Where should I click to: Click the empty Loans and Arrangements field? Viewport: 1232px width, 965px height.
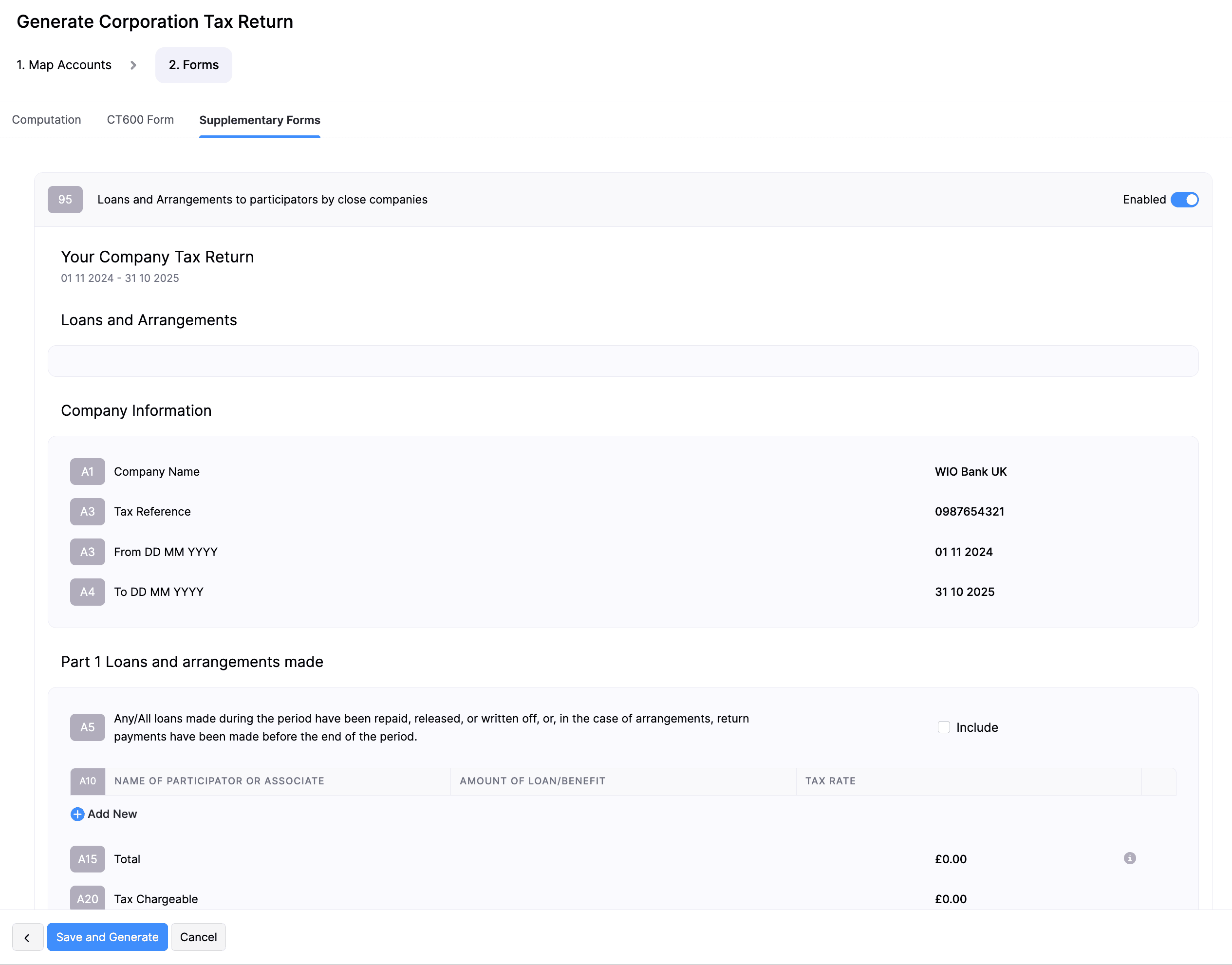[x=622, y=361]
